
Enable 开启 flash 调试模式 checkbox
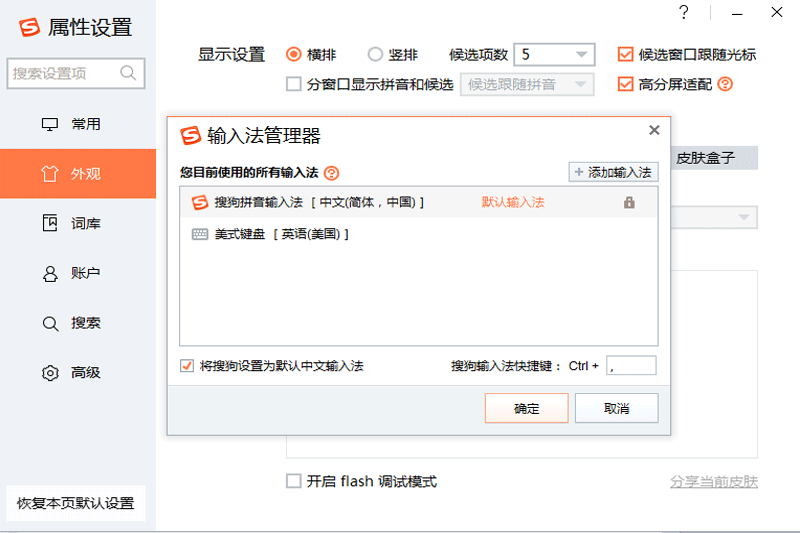click(x=293, y=481)
